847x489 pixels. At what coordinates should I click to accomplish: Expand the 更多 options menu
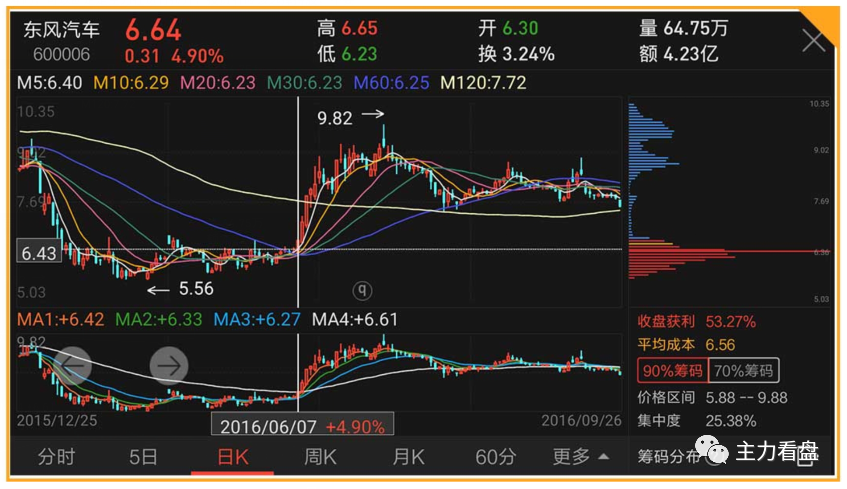pyautogui.click(x=581, y=457)
